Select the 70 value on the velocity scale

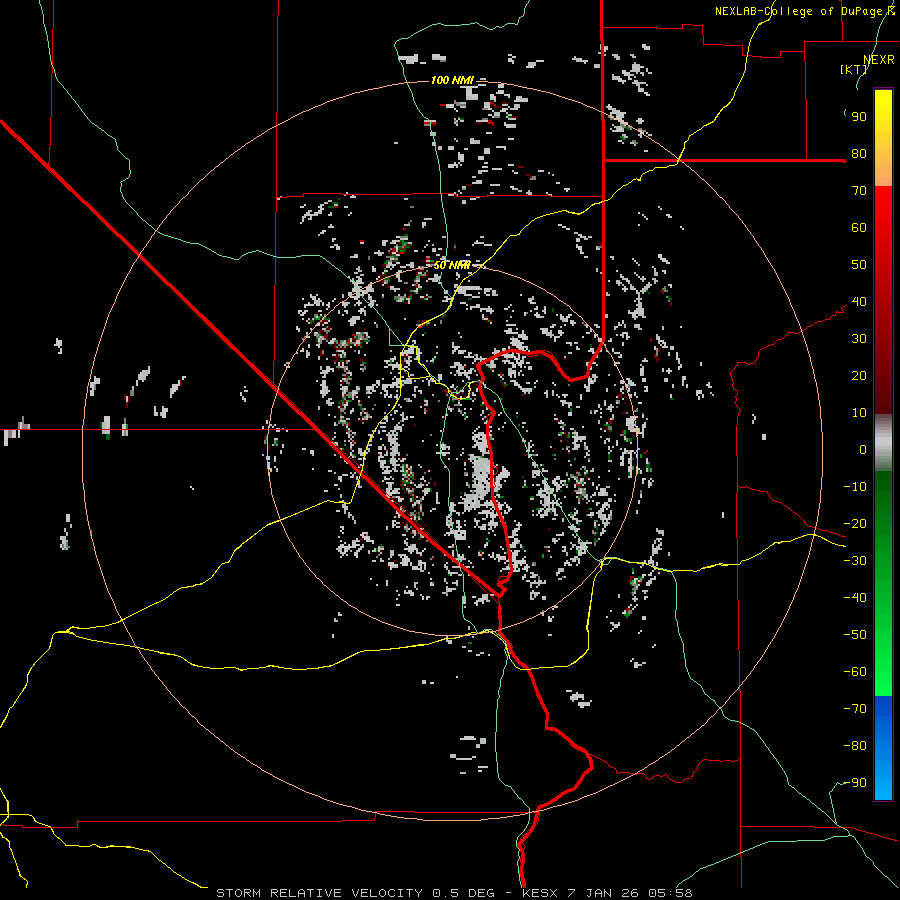tap(859, 191)
